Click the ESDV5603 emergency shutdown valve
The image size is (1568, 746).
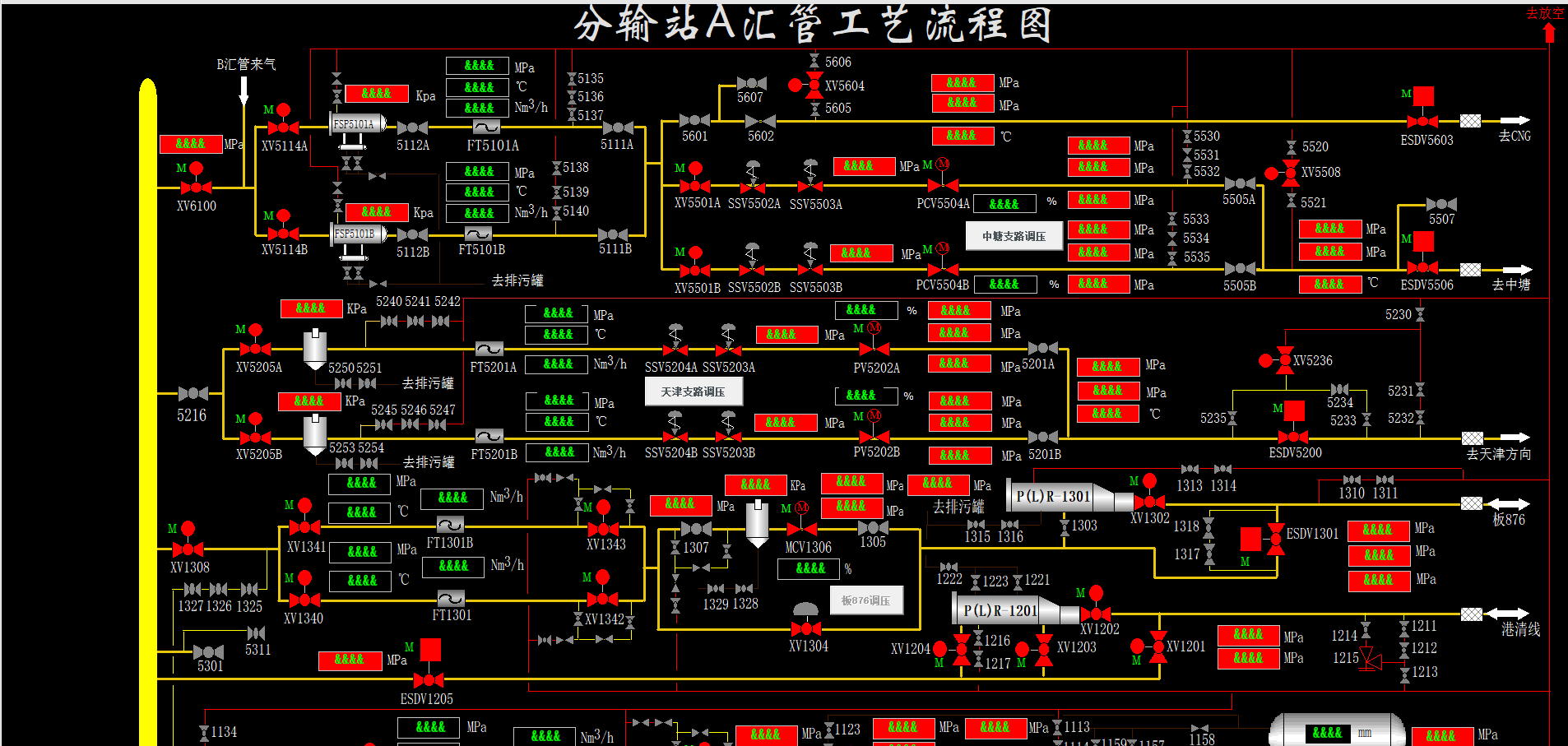point(1422,121)
